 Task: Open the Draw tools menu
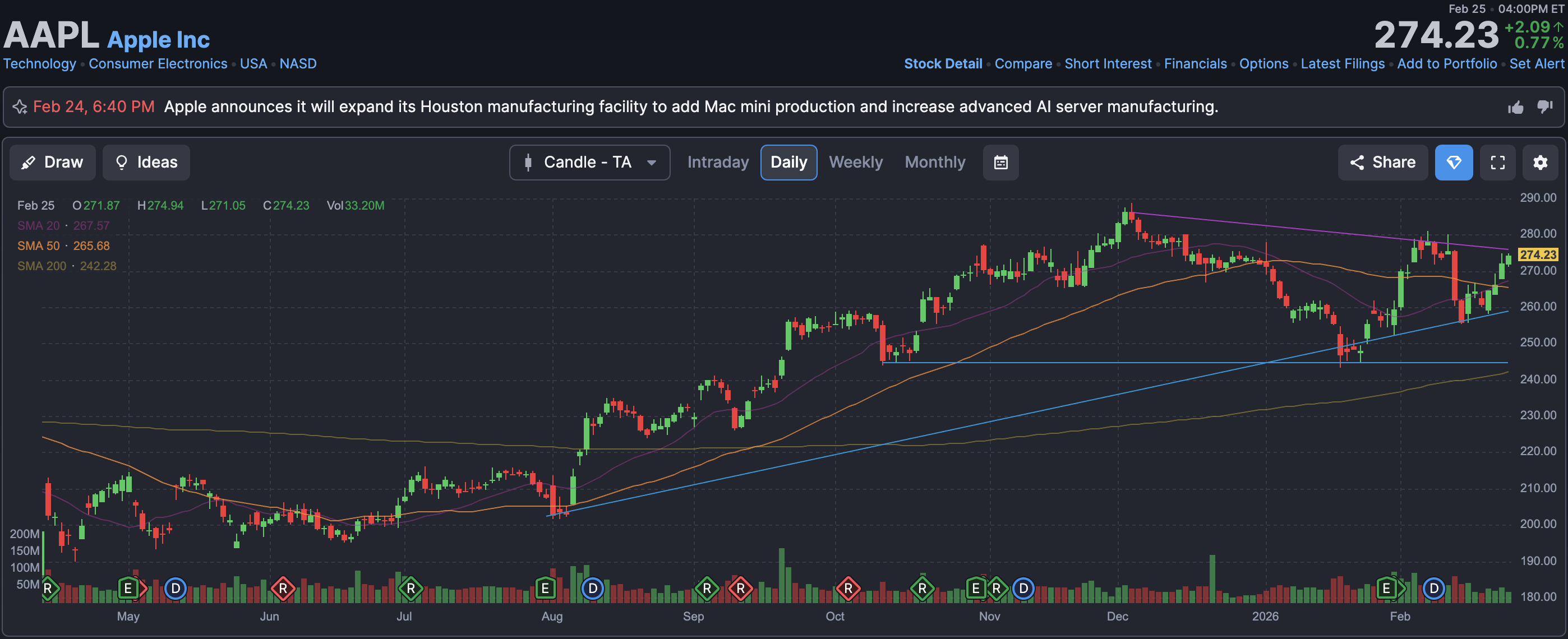(x=52, y=163)
